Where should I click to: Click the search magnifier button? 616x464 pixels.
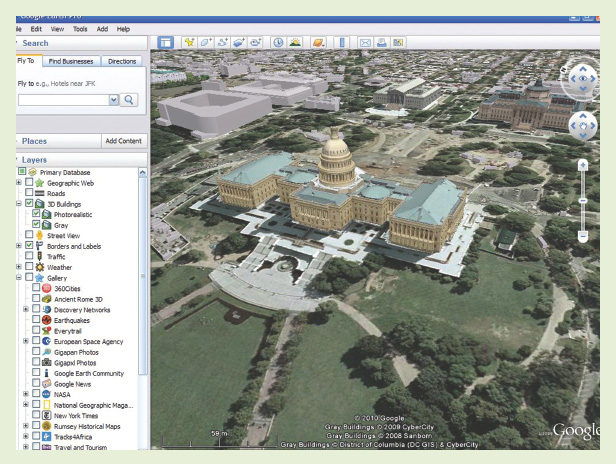click(130, 100)
